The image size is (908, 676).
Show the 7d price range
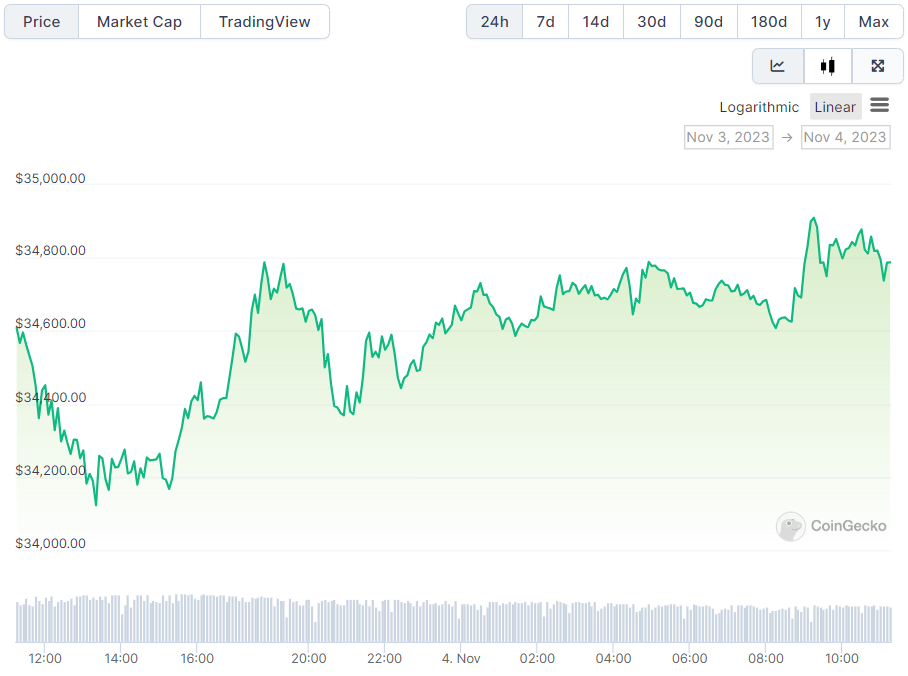point(545,22)
